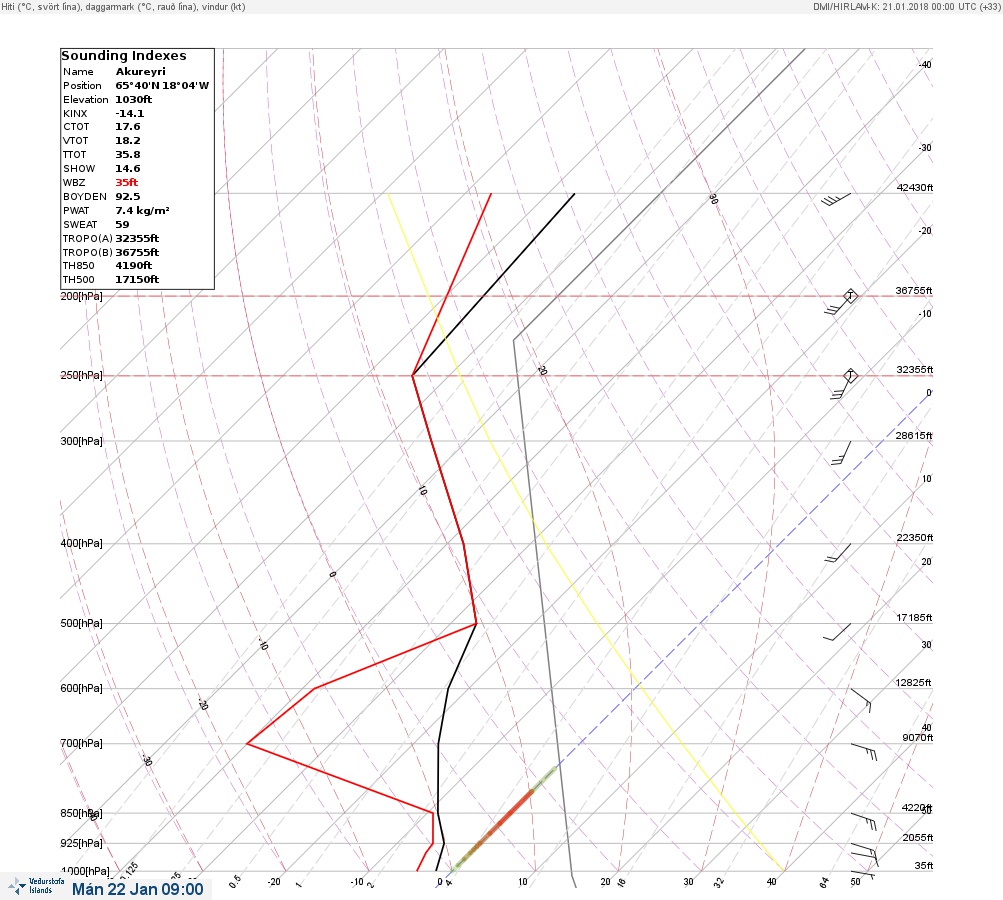This screenshot has width=1003, height=900.
Task: Click the 42430ft altitude label
Action: 915,187
